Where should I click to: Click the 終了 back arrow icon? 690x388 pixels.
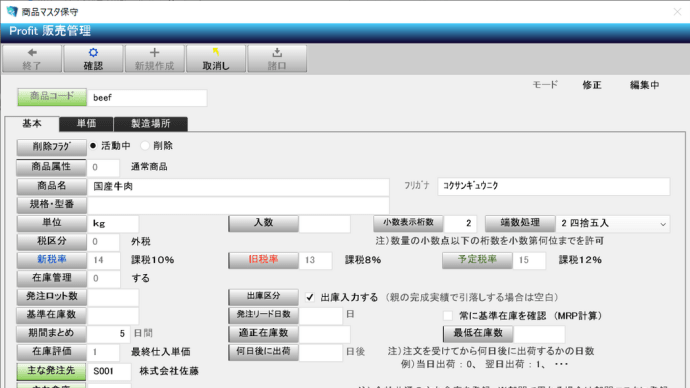click(32, 53)
